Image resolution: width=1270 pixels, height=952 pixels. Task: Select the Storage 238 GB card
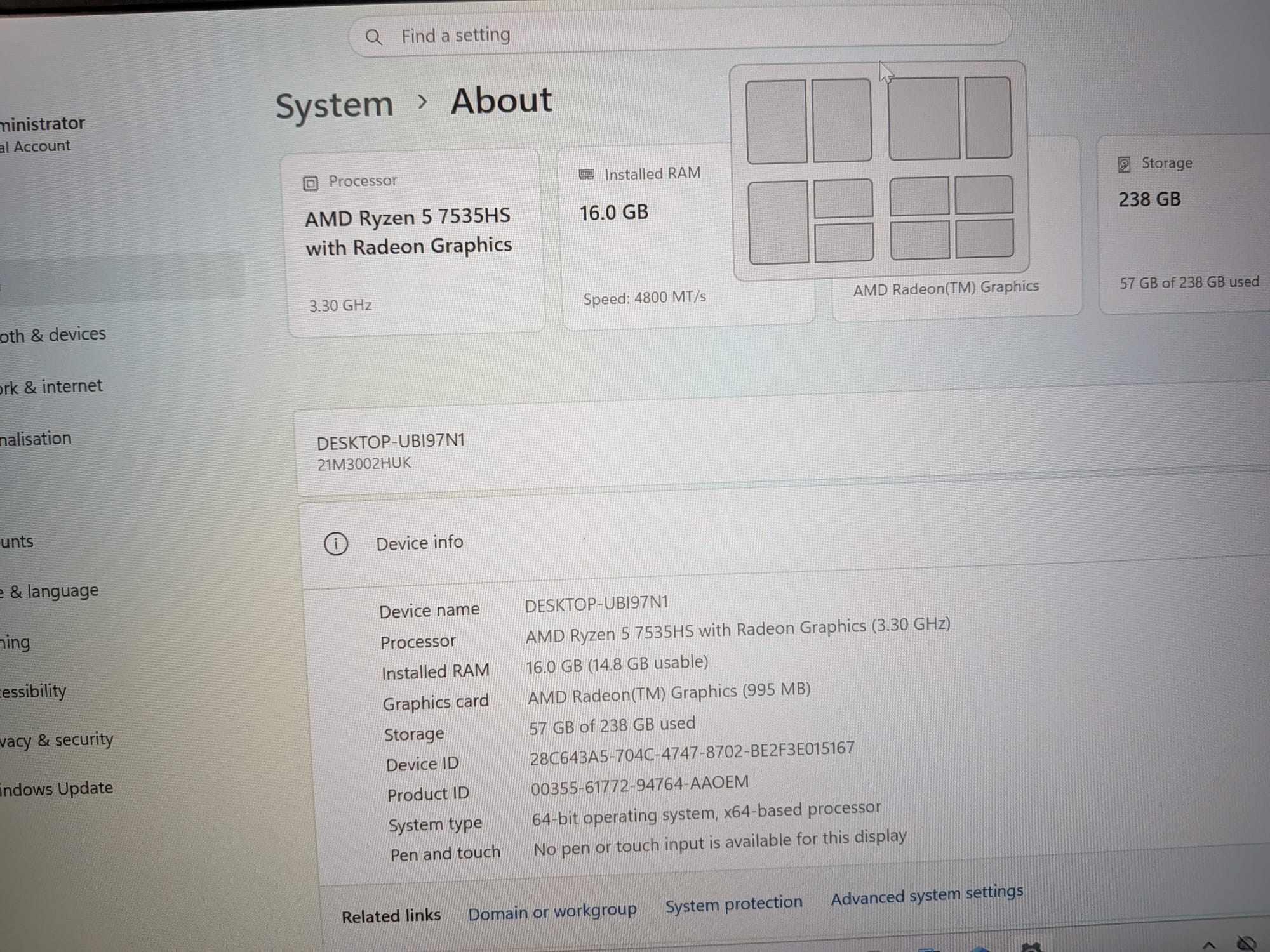coord(1185,224)
